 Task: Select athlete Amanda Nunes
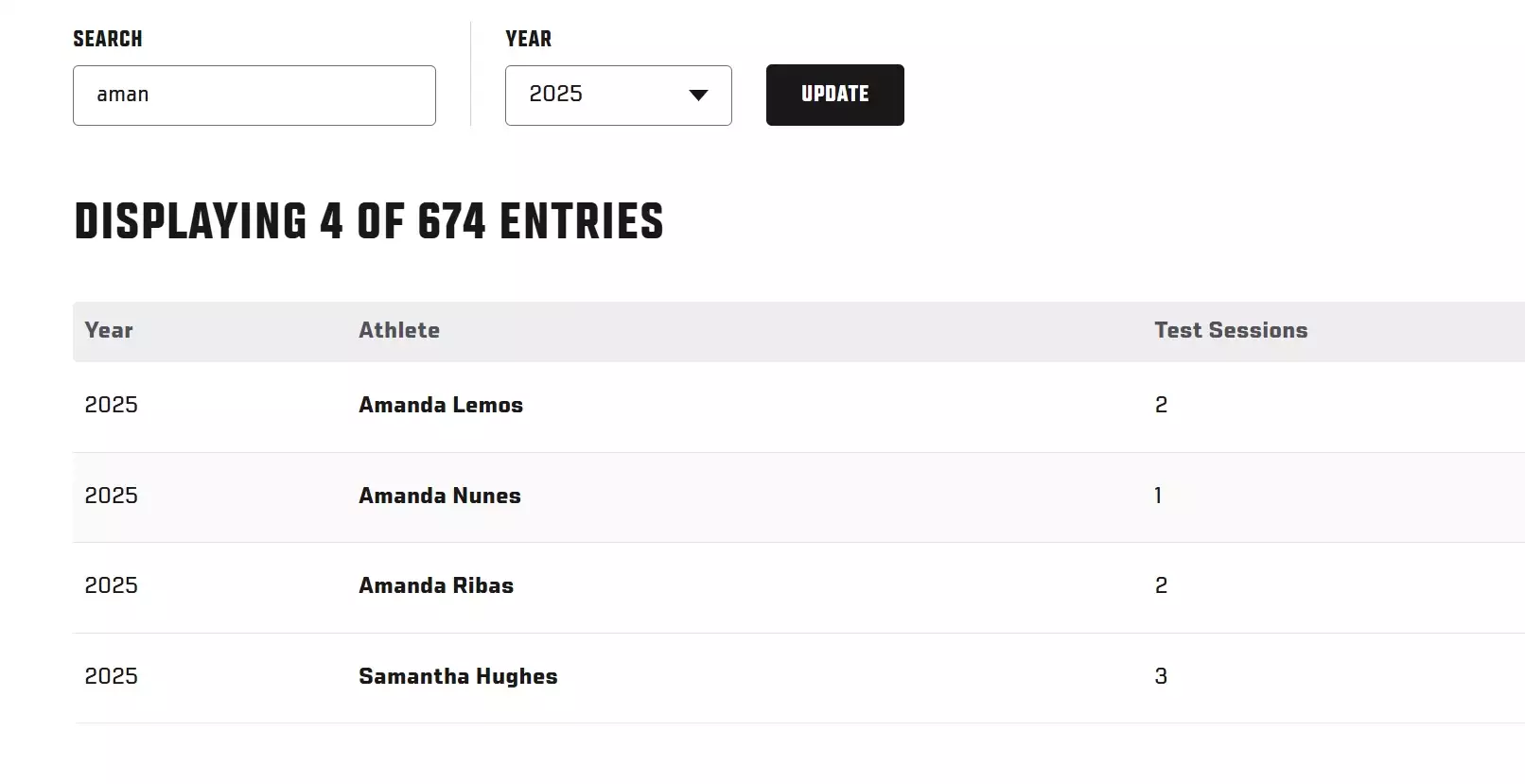pos(440,496)
